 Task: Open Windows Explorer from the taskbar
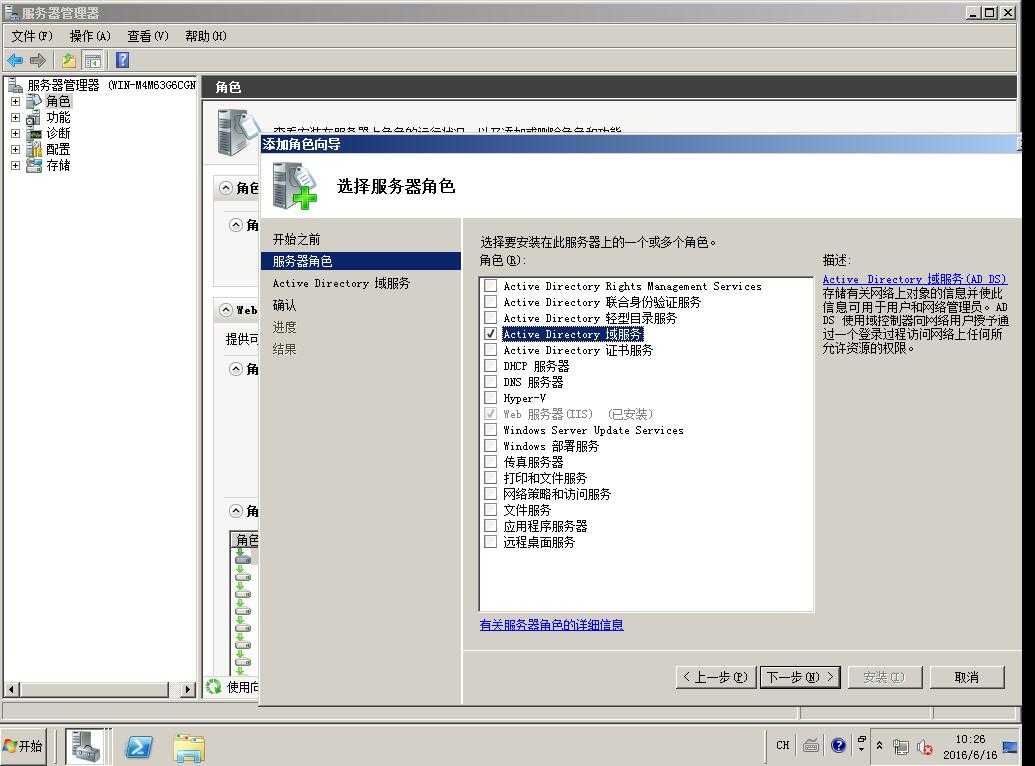click(x=189, y=747)
